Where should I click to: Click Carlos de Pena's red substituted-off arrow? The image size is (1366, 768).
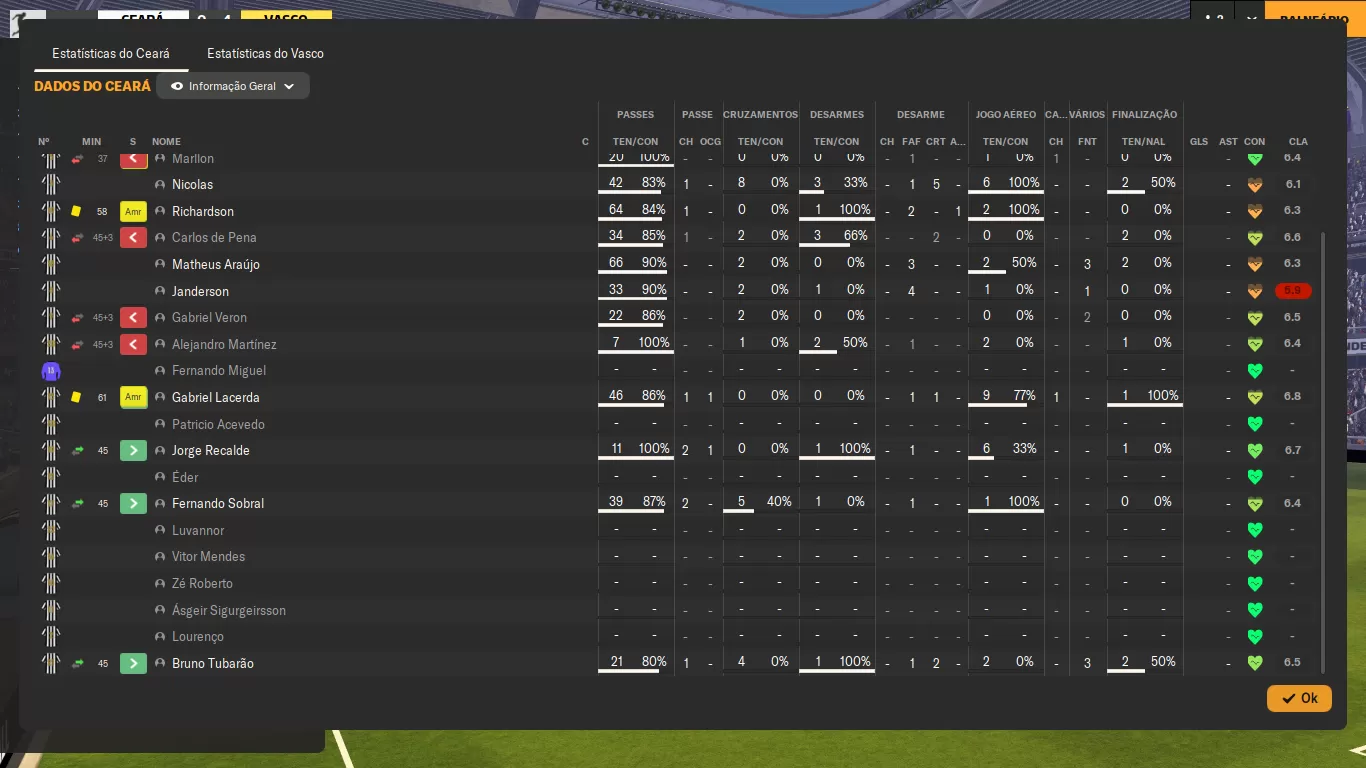pos(133,237)
